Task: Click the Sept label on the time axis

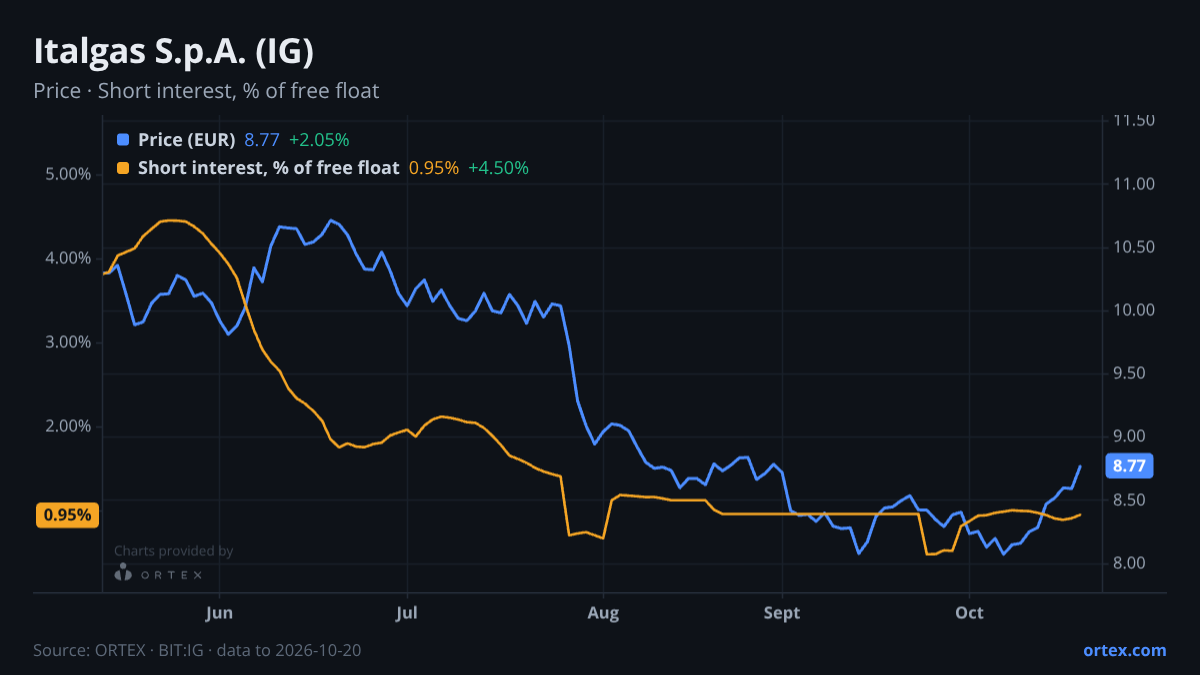Action: 782,613
